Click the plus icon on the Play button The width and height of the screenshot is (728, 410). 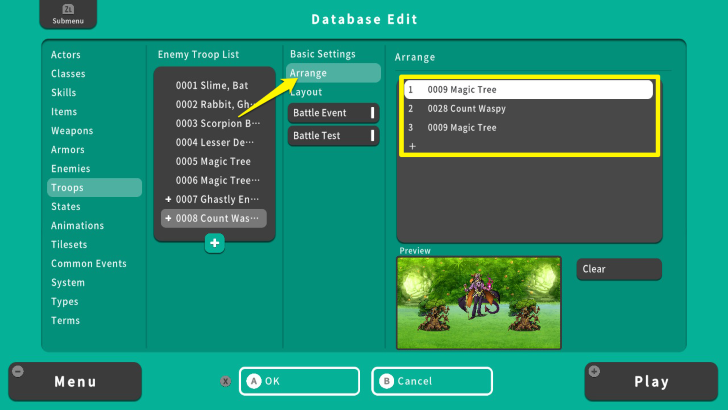point(594,371)
